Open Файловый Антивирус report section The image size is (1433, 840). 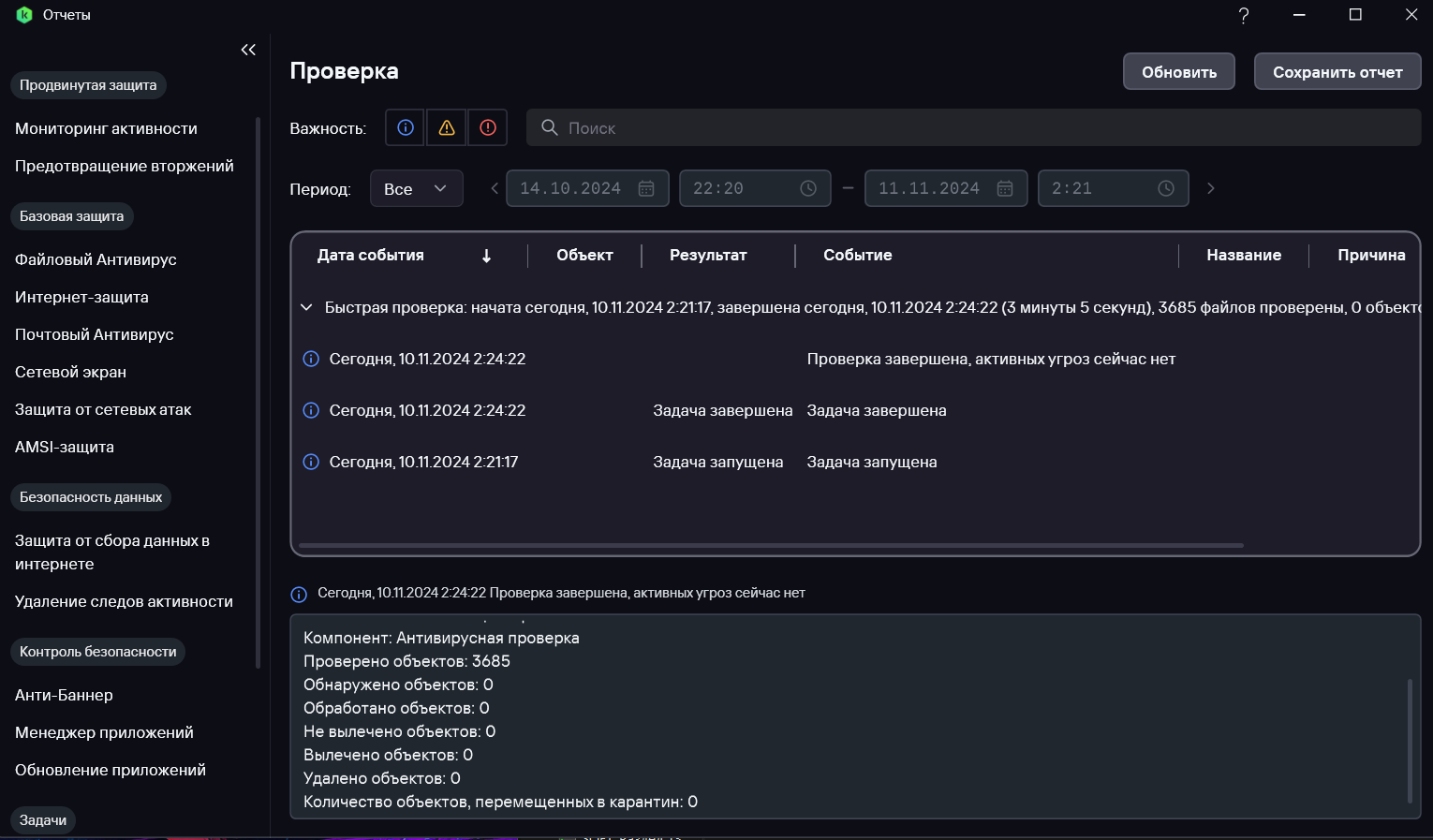[x=96, y=259]
